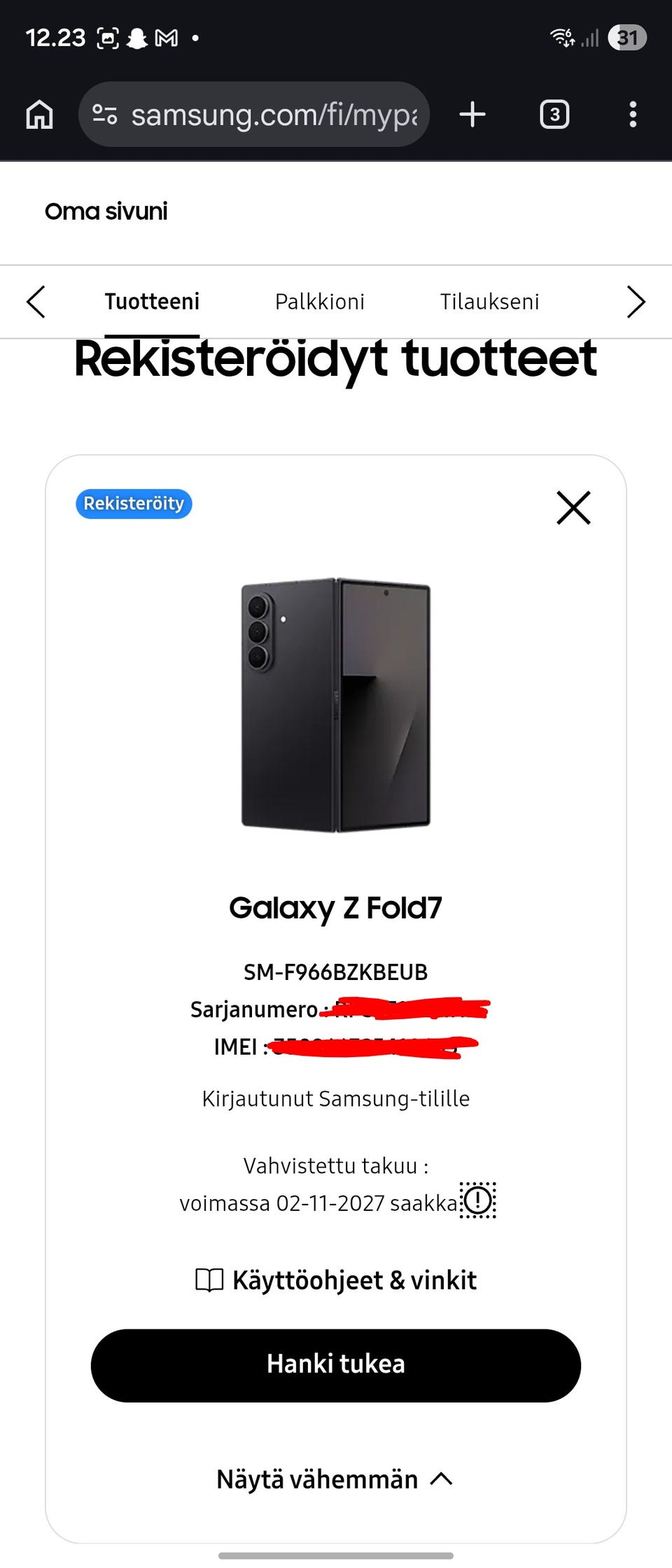
Task: Switch to the Palkkioni tab
Action: coord(319,302)
